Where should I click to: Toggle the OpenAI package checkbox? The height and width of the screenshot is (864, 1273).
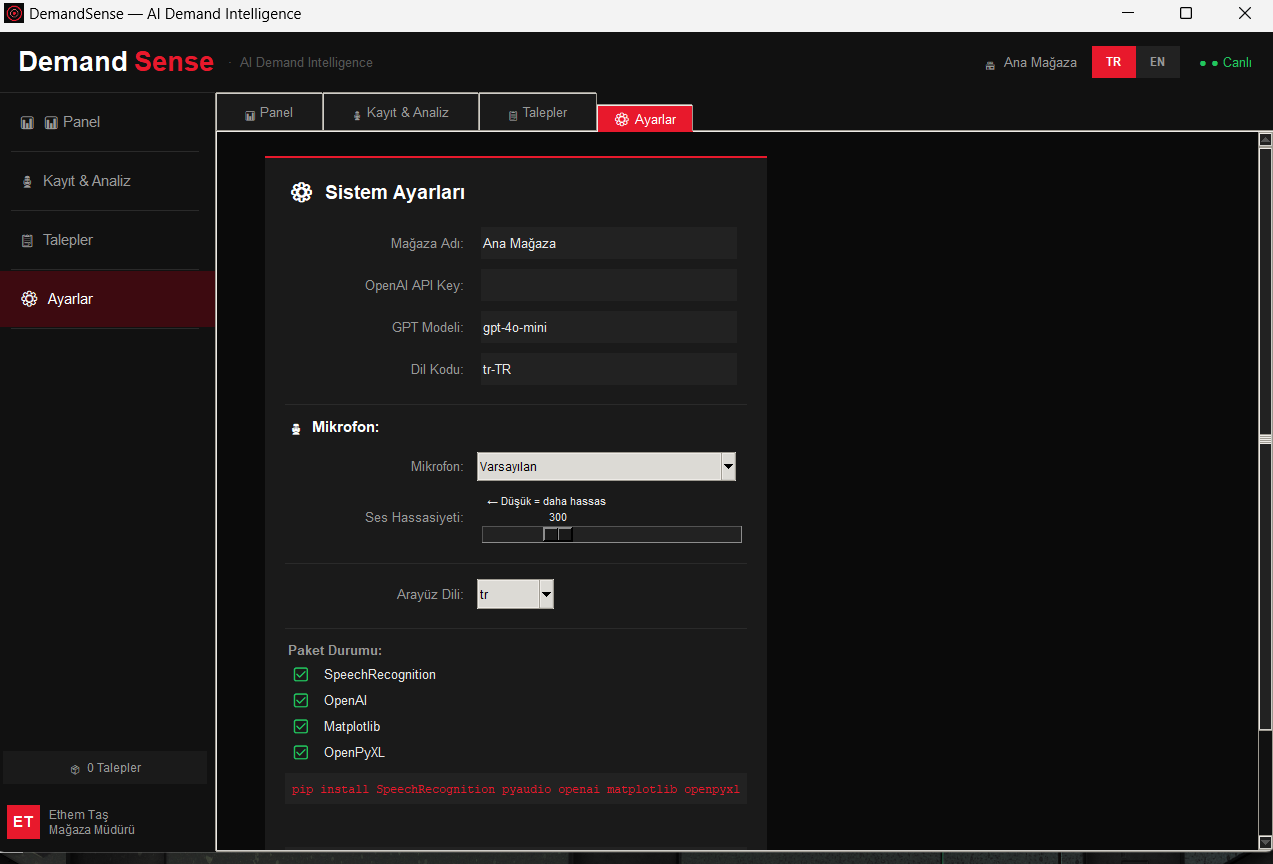(x=301, y=701)
